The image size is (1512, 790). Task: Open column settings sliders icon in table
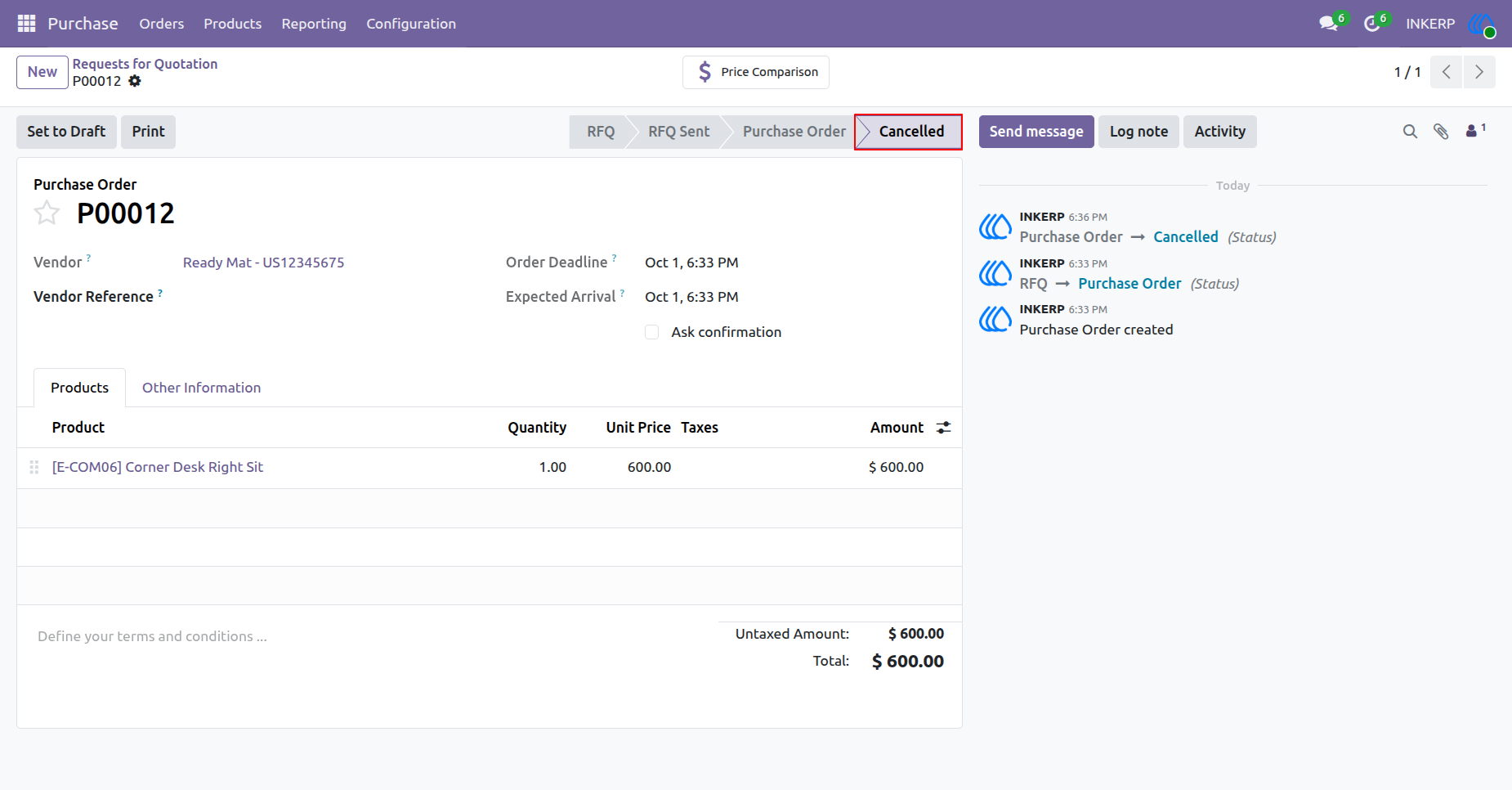coord(943,428)
